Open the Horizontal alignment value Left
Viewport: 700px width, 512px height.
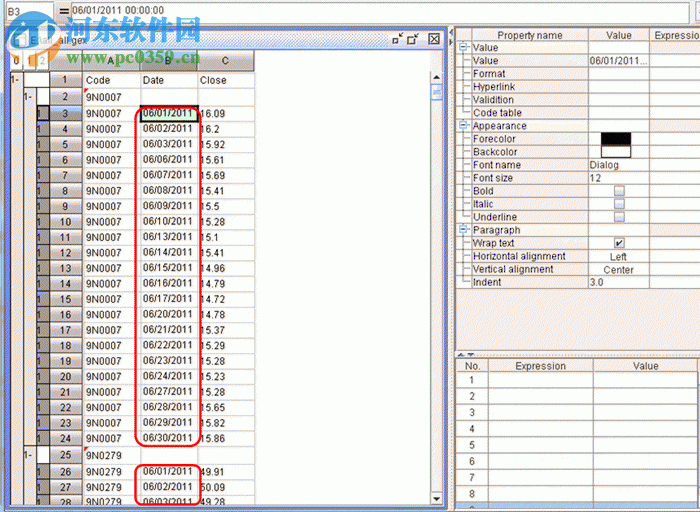click(618, 257)
